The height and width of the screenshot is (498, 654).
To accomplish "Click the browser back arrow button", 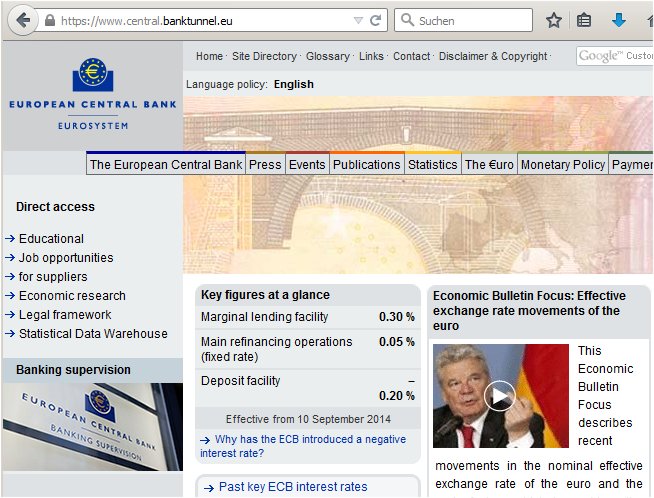I will pyautogui.click(x=22, y=20).
